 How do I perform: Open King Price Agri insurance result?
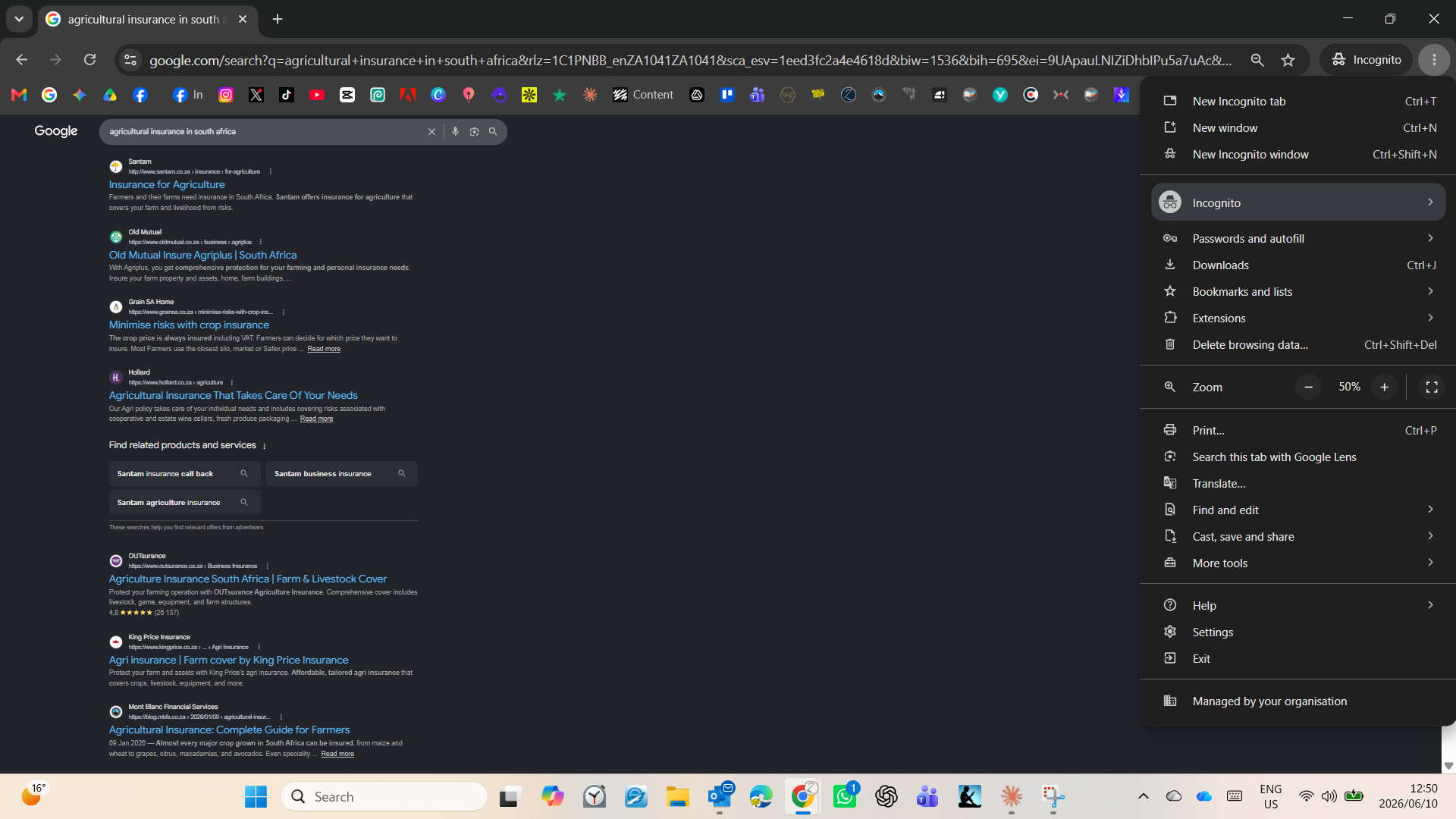pyautogui.click(x=228, y=661)
